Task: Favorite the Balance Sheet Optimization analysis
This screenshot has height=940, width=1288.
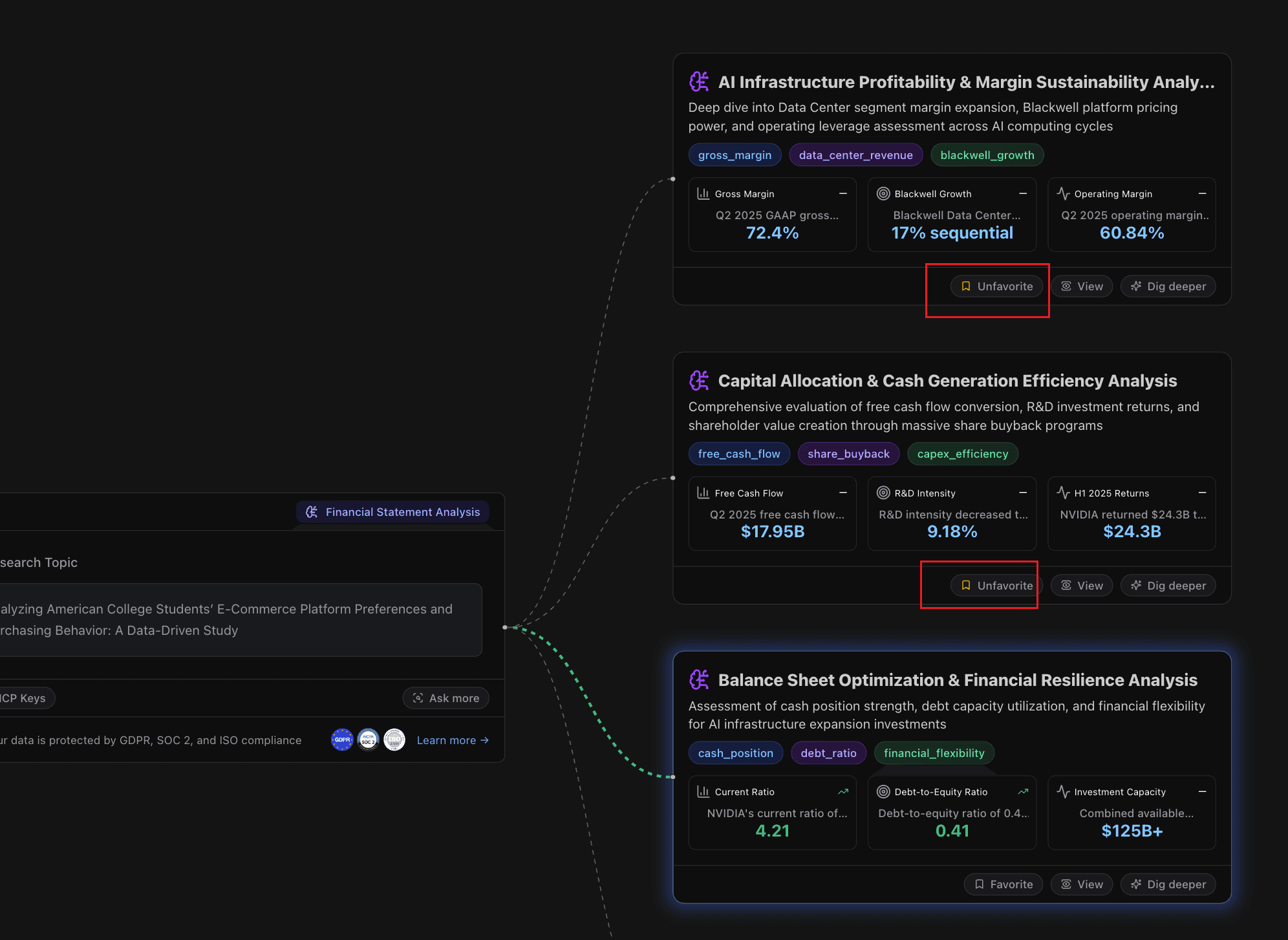Action: pos(1003,884)
